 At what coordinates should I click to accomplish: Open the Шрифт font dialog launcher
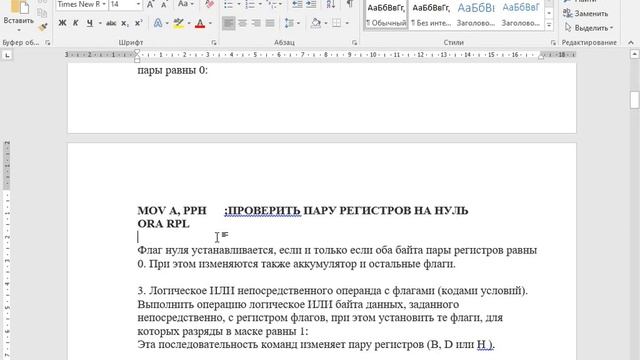214,42
